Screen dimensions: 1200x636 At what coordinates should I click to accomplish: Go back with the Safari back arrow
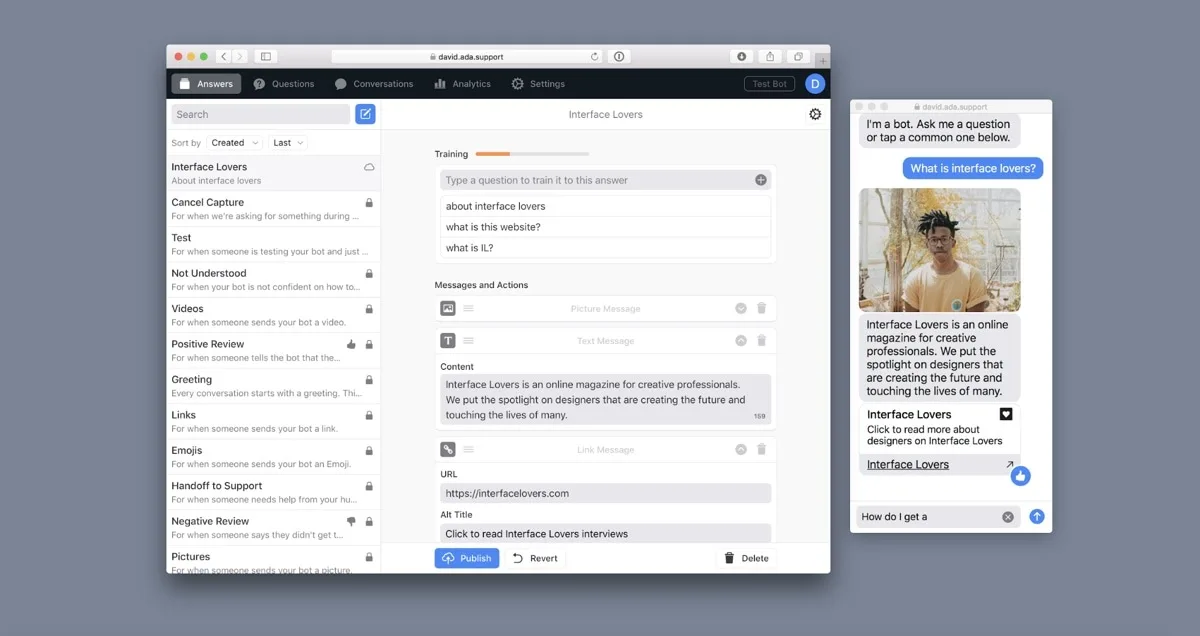click(x=224, y=57)
